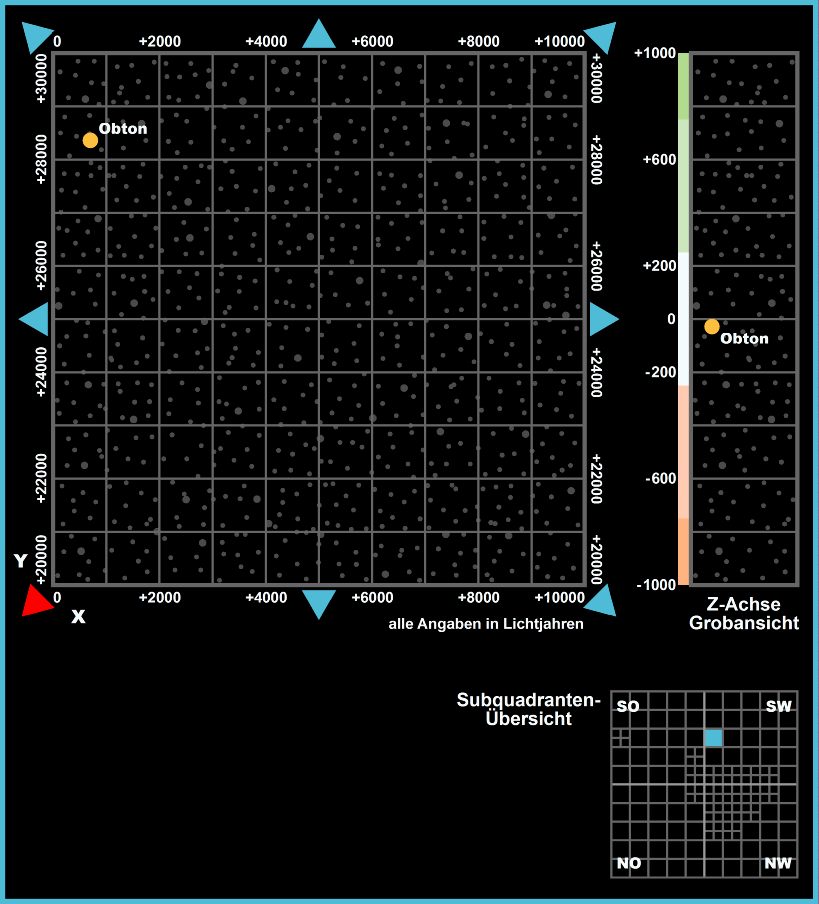819x904 pixels.
Task: Move map view with left-pointing arrow
Action: (x=35, y=319)
